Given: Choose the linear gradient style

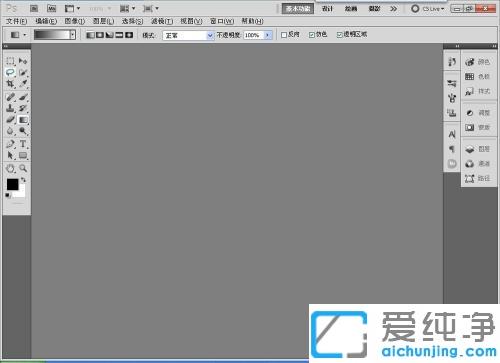Looking at the screenshot, I should (x=90, y=35).
